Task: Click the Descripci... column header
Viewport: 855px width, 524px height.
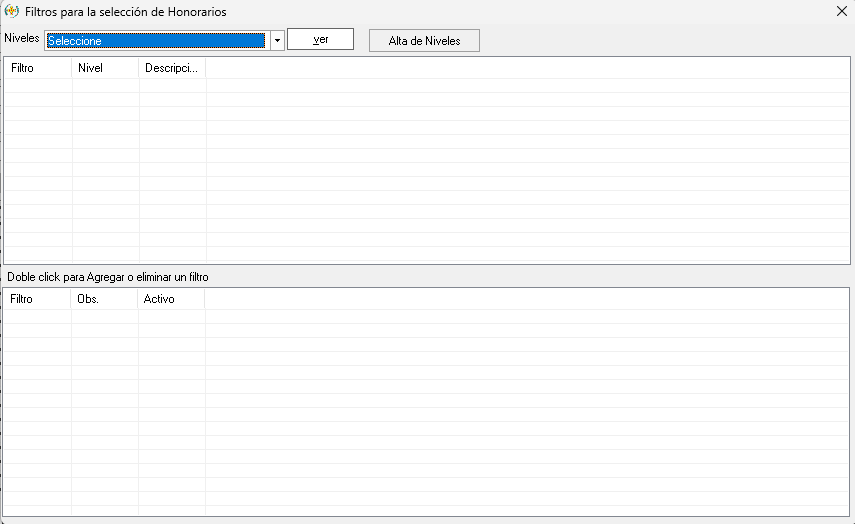Action: click(172, 68)
